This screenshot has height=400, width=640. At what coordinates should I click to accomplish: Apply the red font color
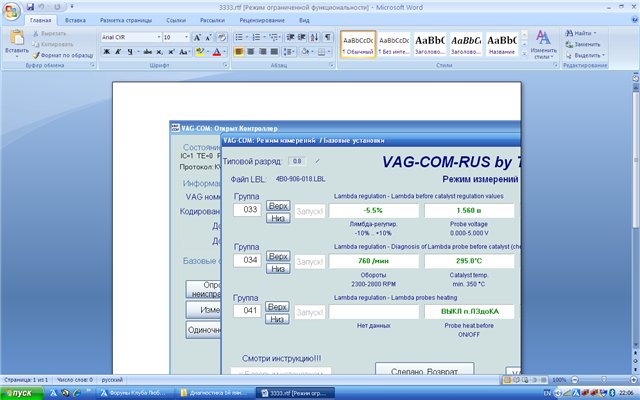click(217, 52)
